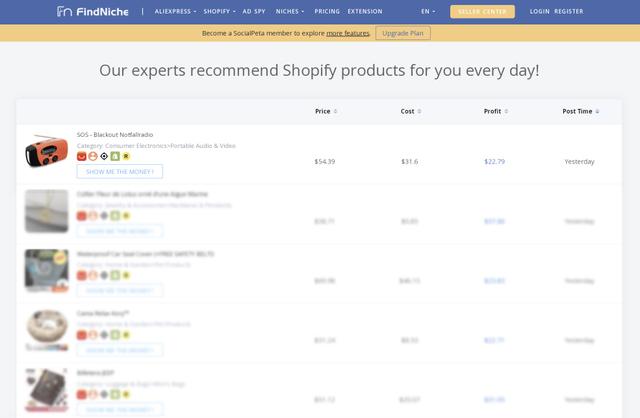Screen dimensions: 640x418
Task: Click the orange supplier icon on SOS radio row
Action: [93, 156]
